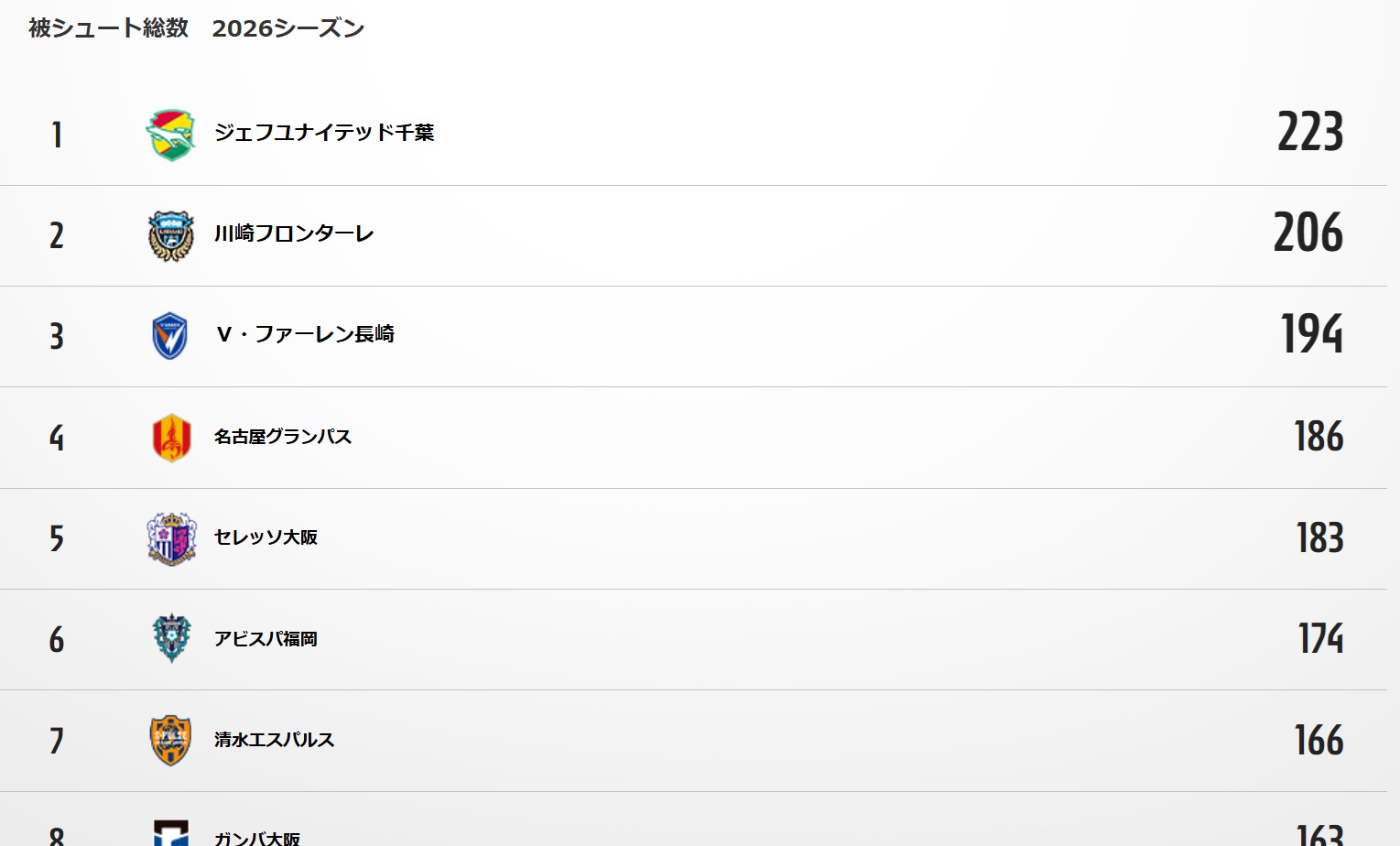
Task: Open team name ジェフユナイテッド千葉
Action: coord(324,133)
